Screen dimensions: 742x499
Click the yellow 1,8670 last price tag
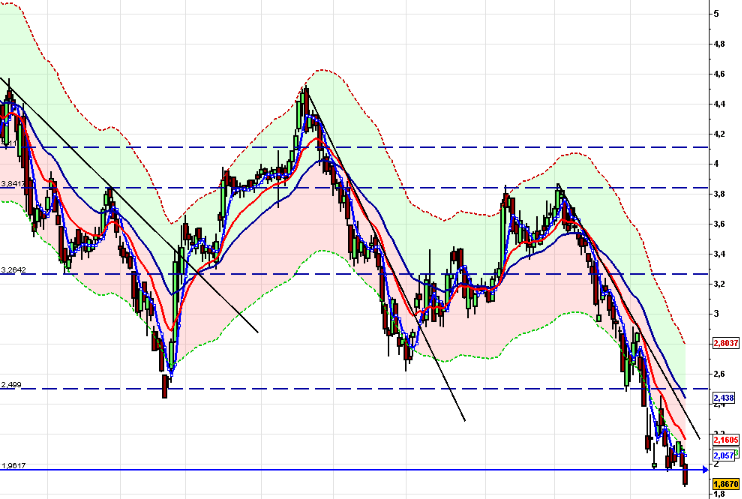pos(726,484)
